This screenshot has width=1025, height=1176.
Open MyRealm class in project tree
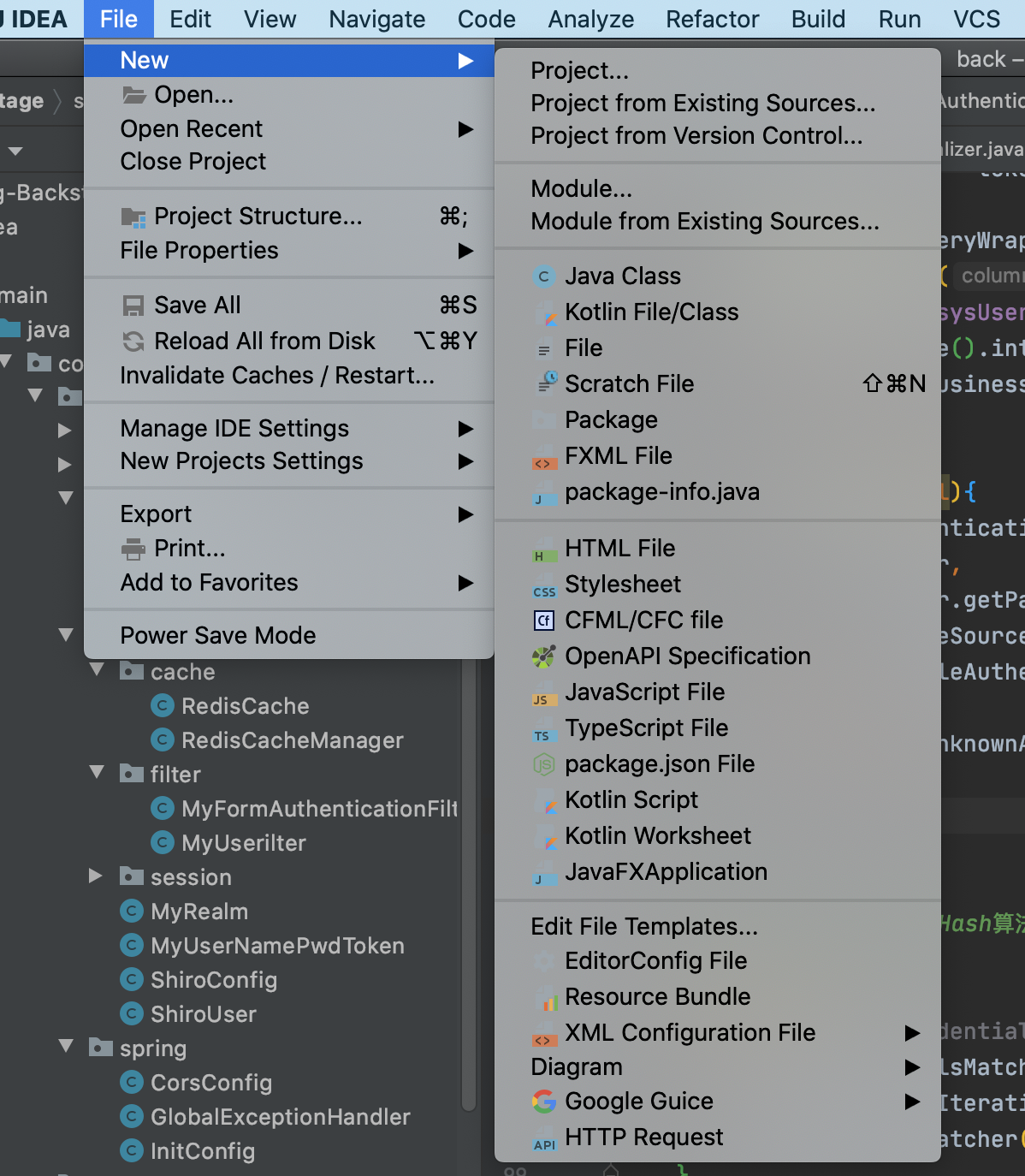pyautogui.click(x=198, y=912)
